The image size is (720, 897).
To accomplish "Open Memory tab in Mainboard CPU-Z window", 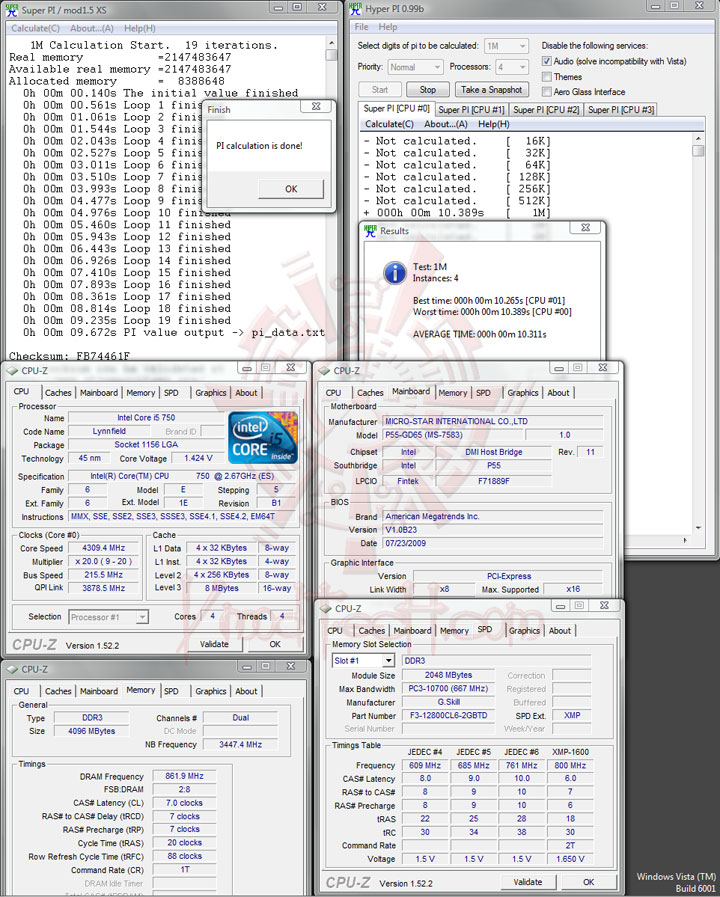I will [x=453, y=392].
